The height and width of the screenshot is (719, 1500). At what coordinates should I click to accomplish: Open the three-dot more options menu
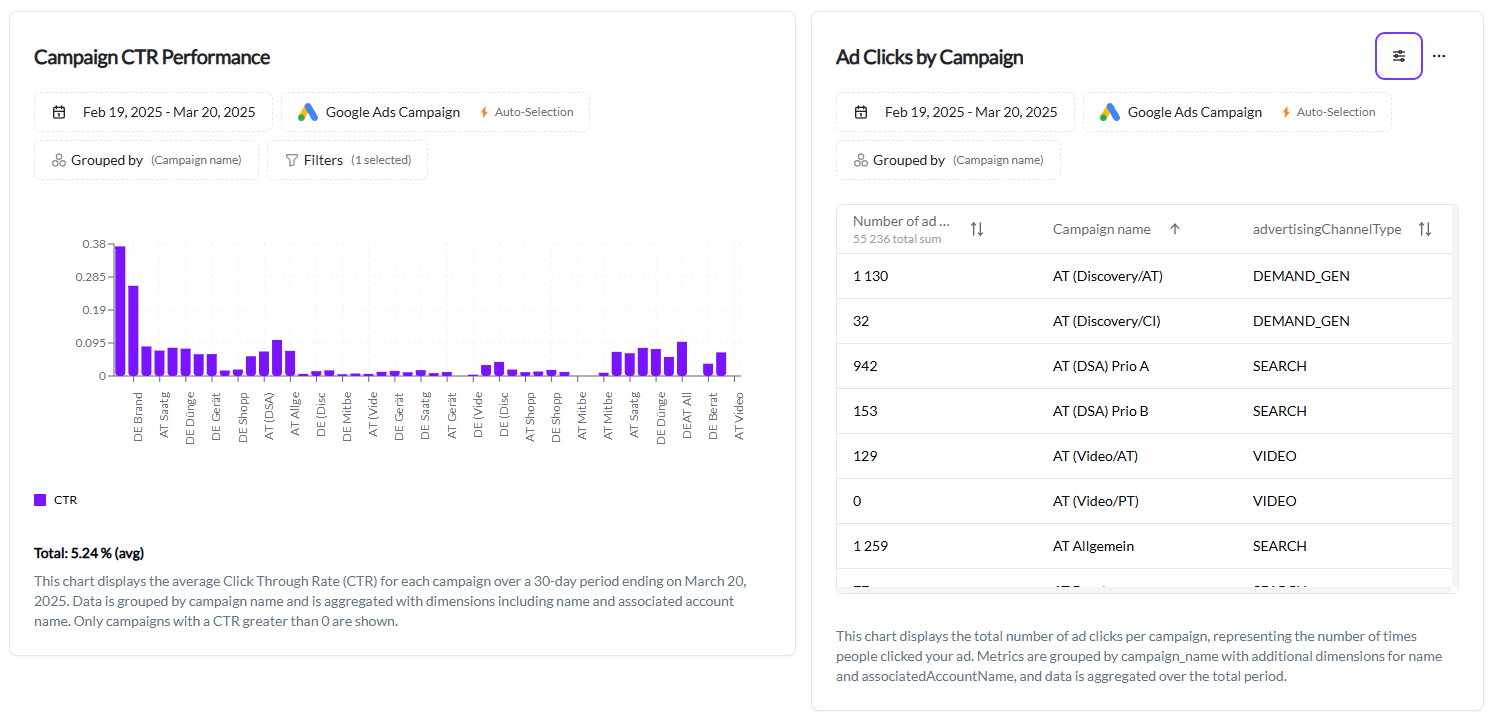pyautogui.click(x=1438, y=56)
